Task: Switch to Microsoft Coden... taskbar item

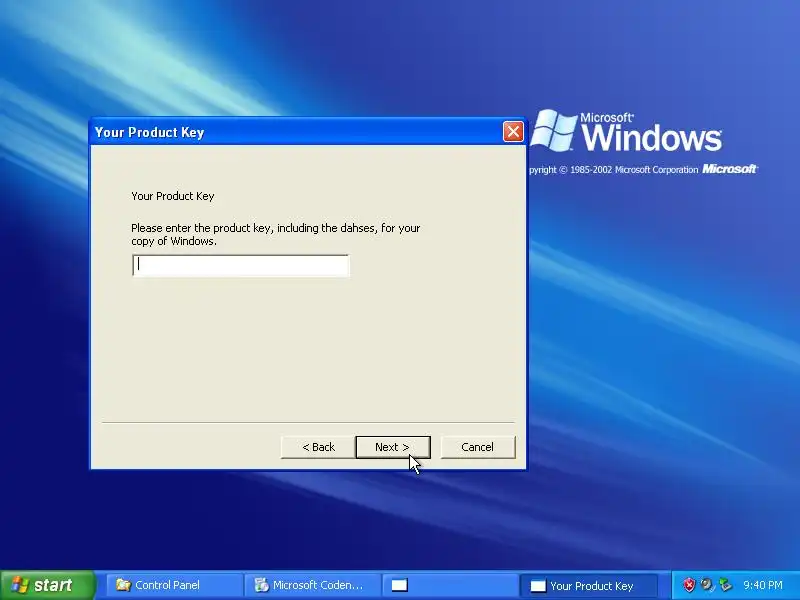Action: (x=313, y=585)
